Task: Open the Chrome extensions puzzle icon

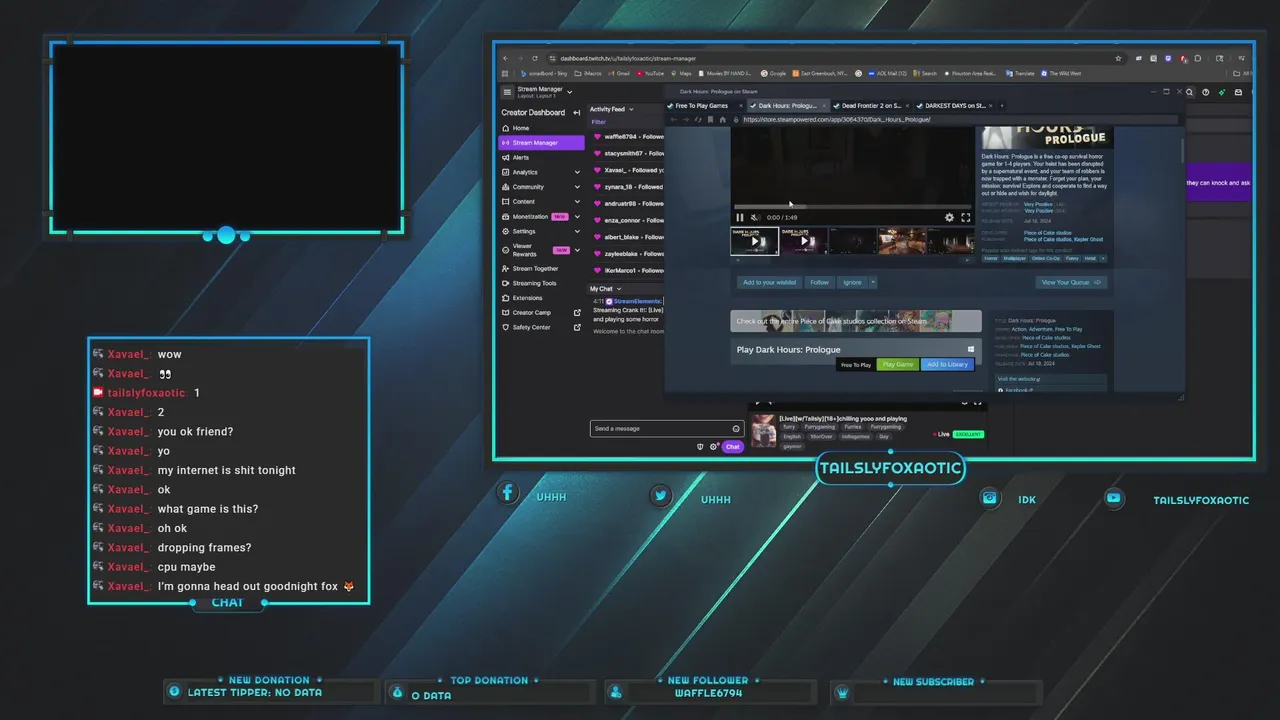Action: (1198, 59)
